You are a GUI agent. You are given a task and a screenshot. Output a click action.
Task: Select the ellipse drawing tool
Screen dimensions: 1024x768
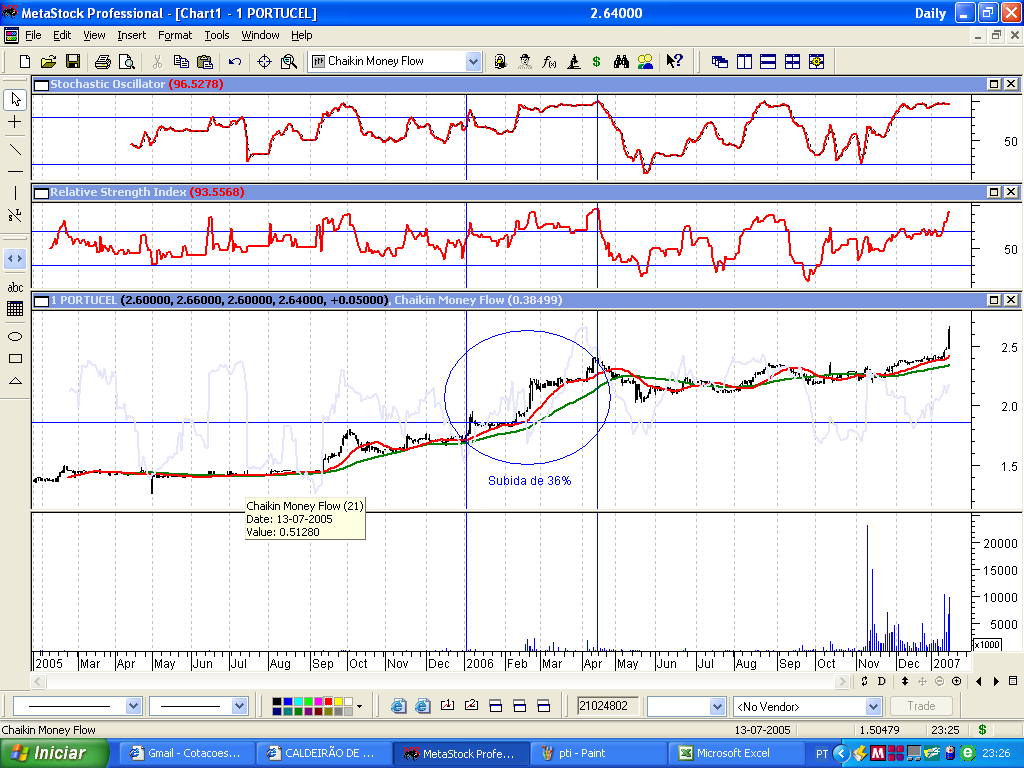point(15,337)
